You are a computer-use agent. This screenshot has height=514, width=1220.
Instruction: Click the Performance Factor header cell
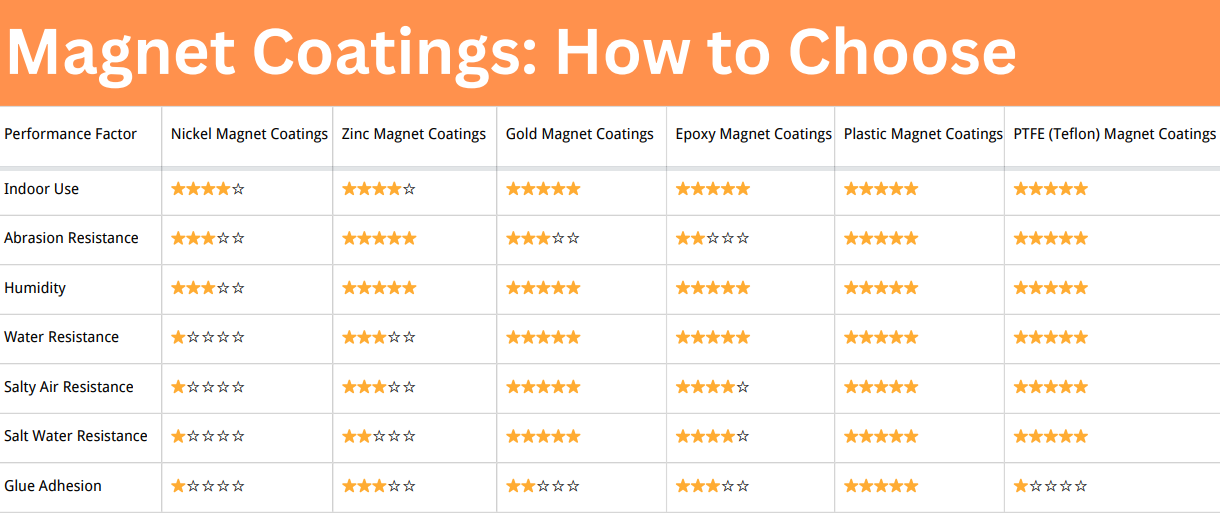(70, 134)
